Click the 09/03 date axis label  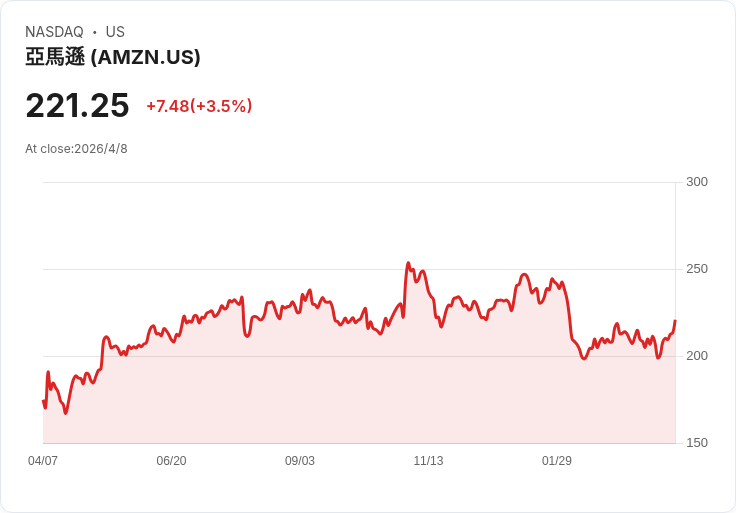point(300,461)
